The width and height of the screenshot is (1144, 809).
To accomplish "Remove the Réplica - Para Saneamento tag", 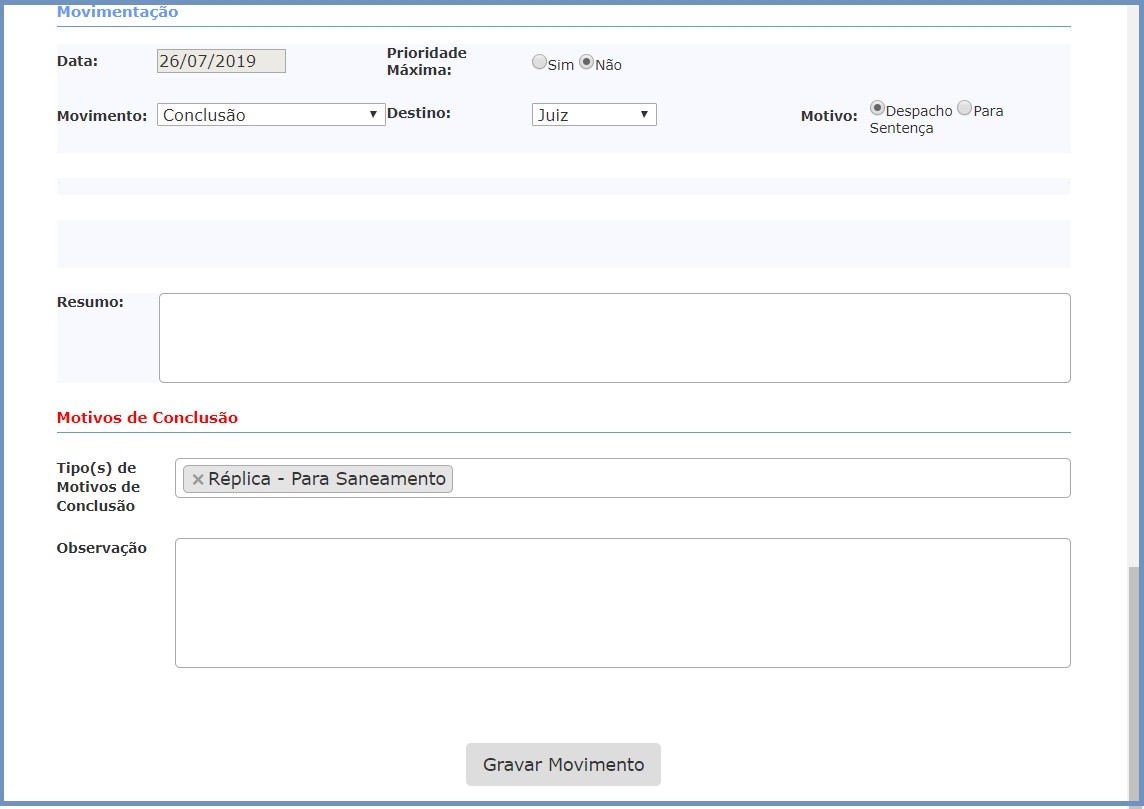I will (x=198, y=480).
